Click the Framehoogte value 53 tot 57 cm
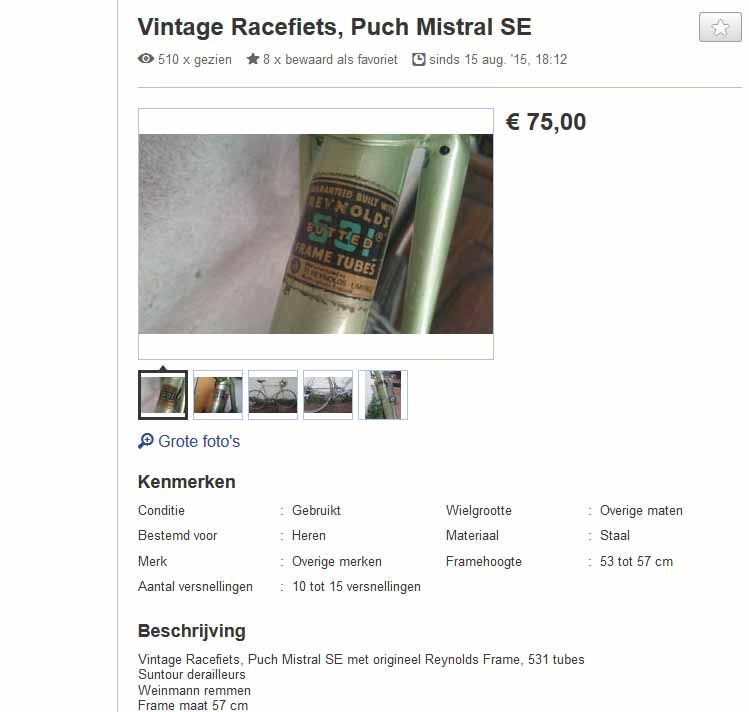Viewport: 749px width, 712px height. pyautogui.click(x=636, y=561)
